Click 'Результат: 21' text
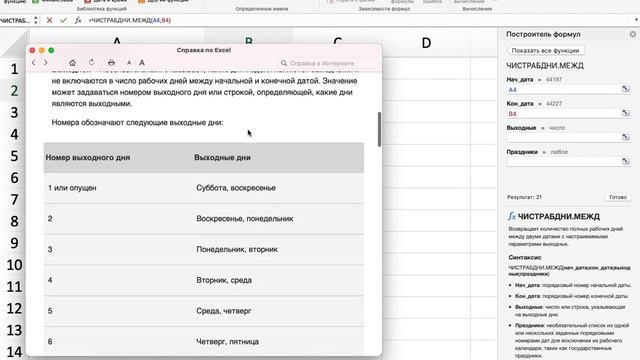 524,197
